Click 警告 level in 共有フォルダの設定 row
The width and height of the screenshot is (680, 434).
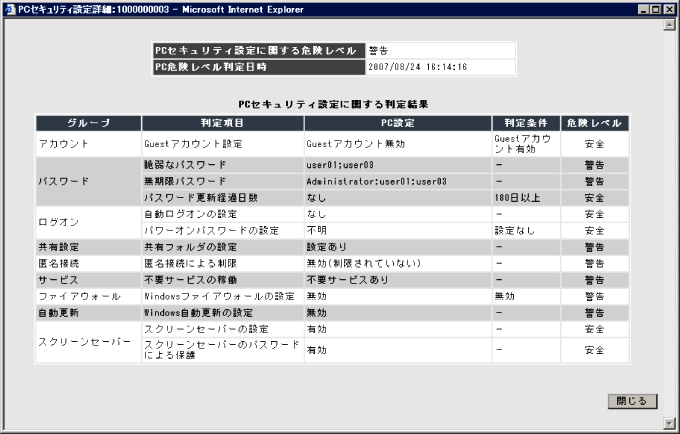coord(595,247)
